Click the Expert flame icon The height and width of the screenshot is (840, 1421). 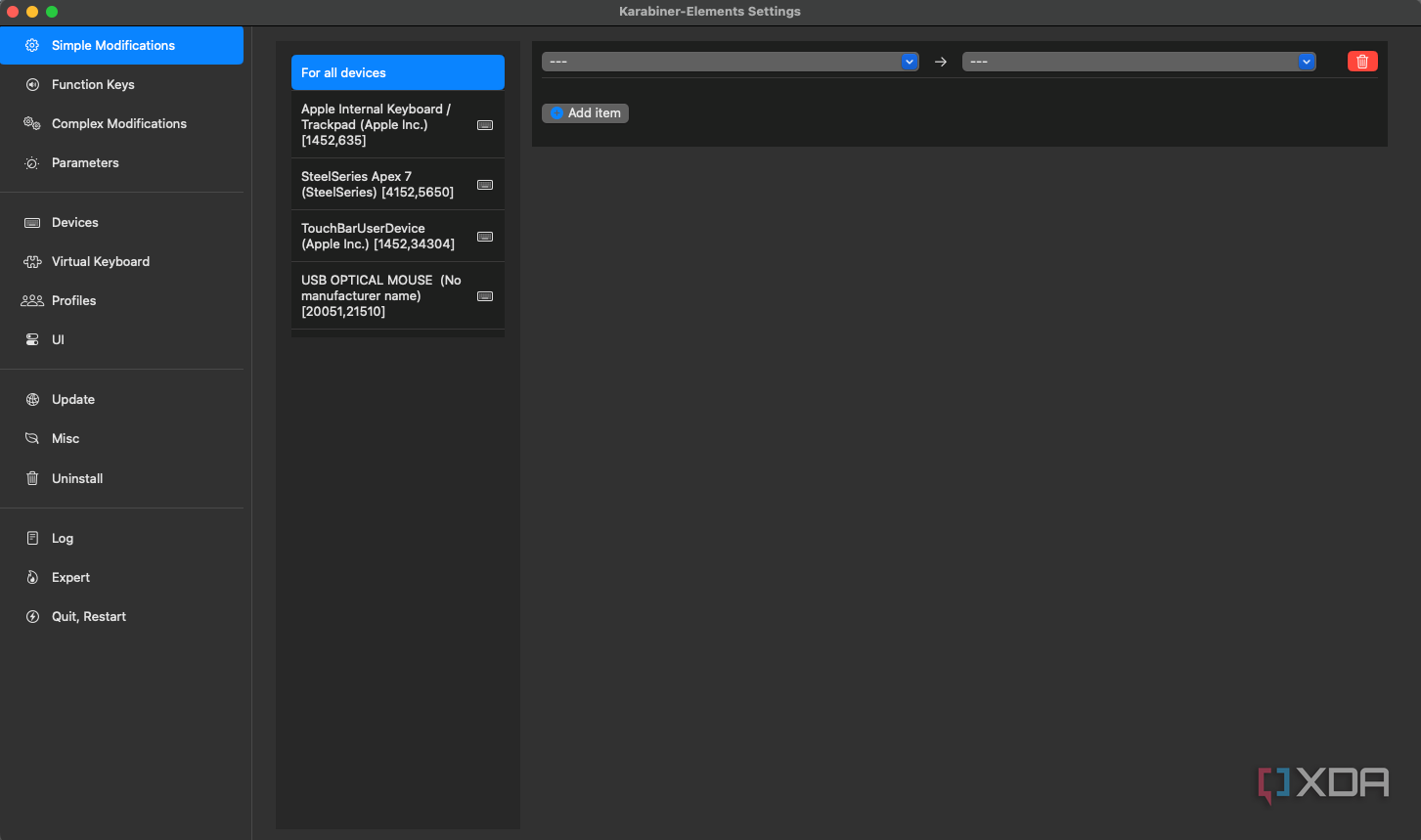[x=32, y=577]
